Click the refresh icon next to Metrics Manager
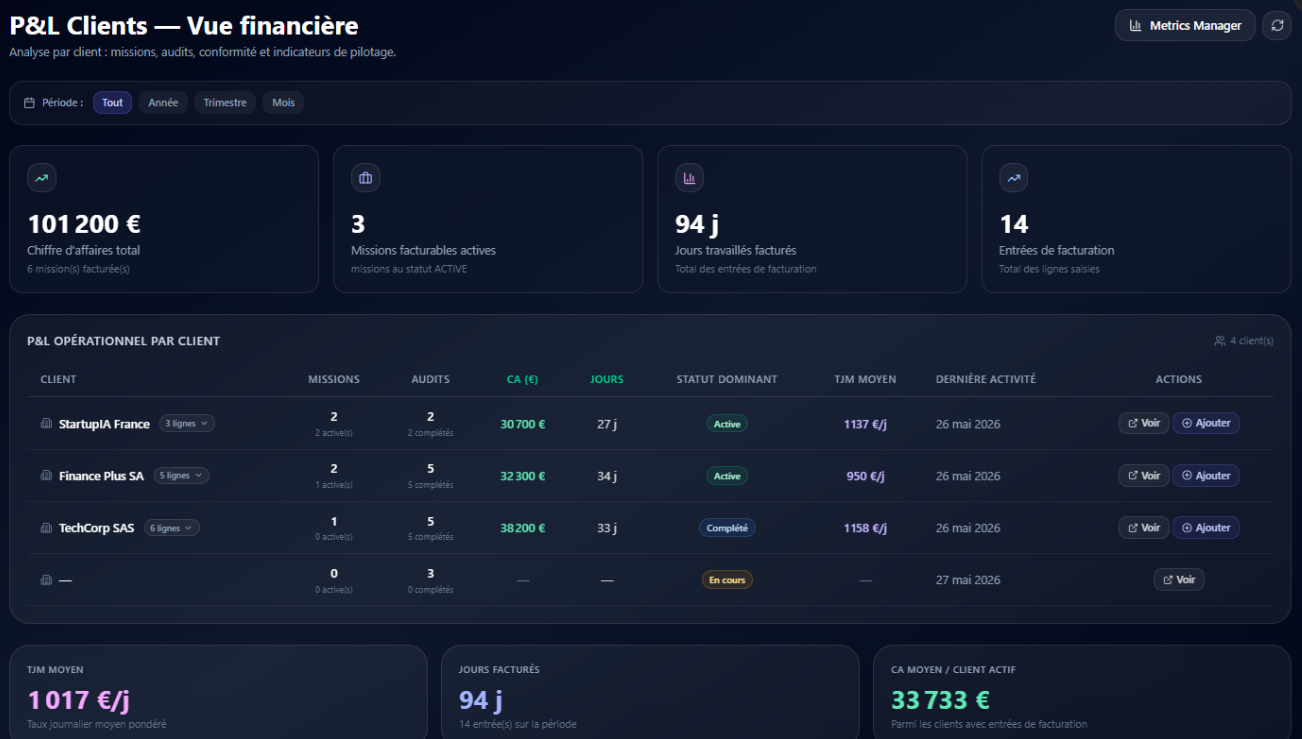 click(1277, 26)
